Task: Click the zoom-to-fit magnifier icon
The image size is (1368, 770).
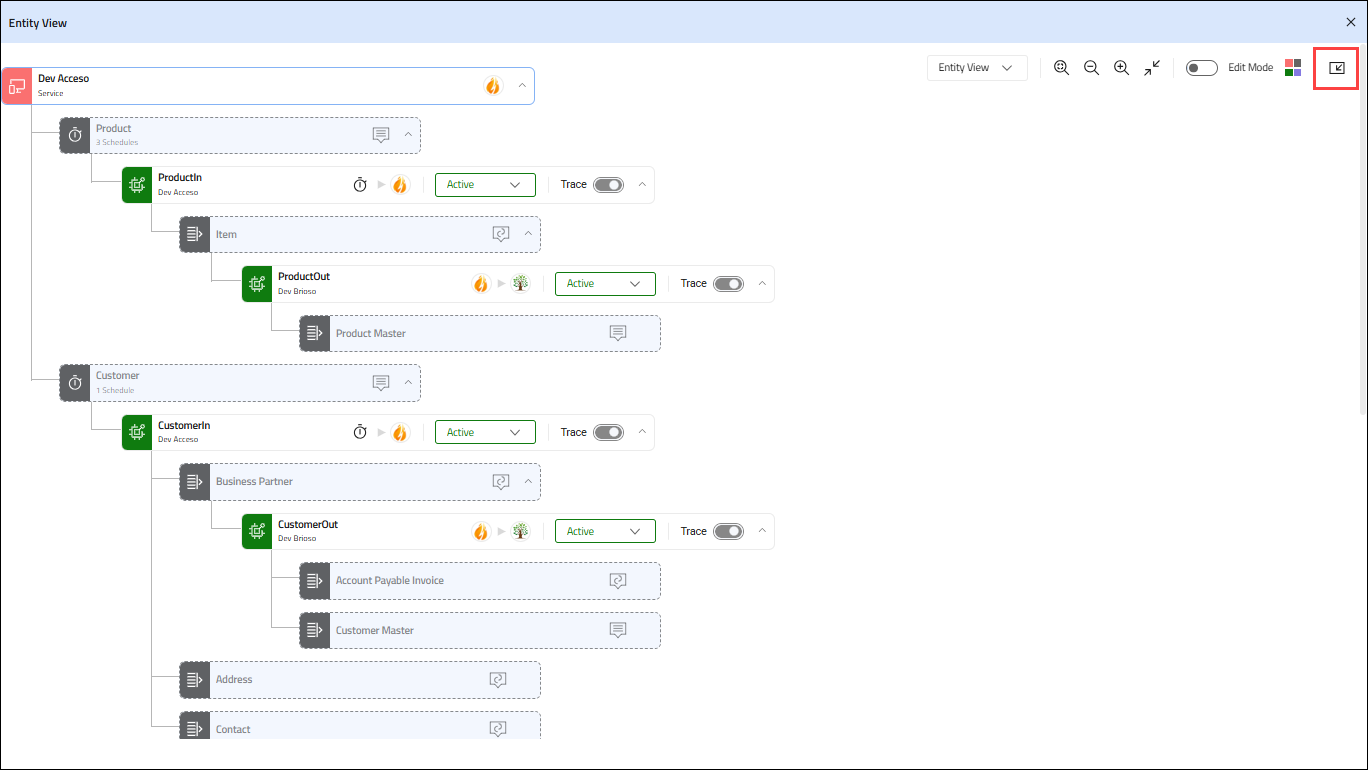Action: point(1061,68)
